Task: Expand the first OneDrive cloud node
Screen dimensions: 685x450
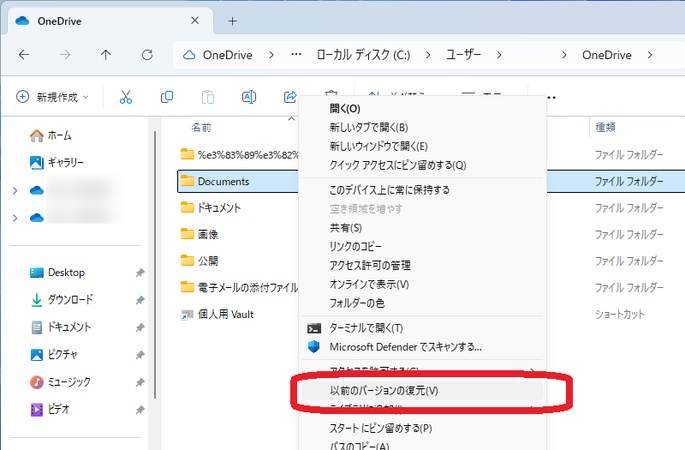Action: 15,190
